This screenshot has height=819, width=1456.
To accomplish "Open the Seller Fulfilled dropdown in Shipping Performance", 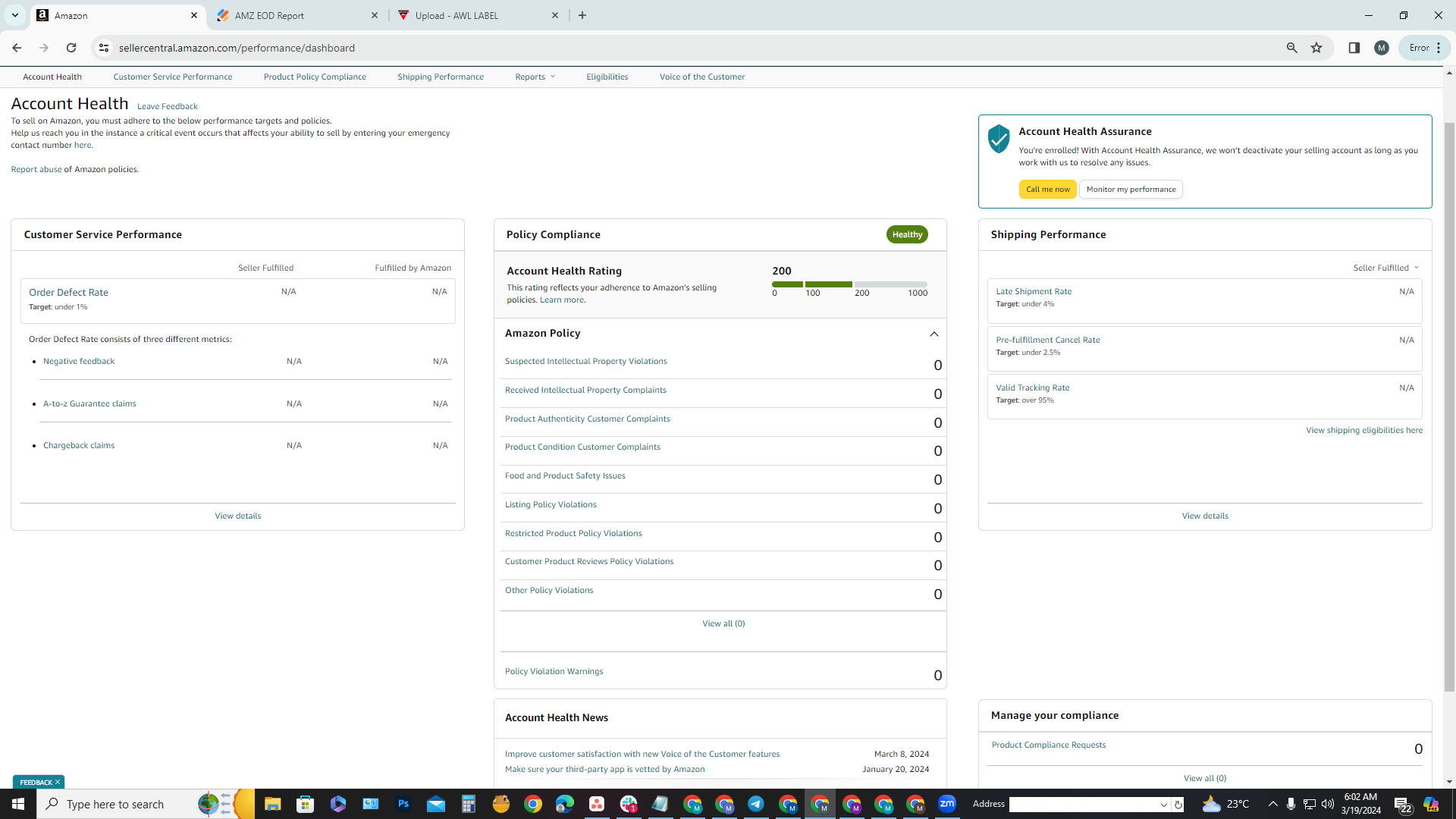I will (1386, 268).
